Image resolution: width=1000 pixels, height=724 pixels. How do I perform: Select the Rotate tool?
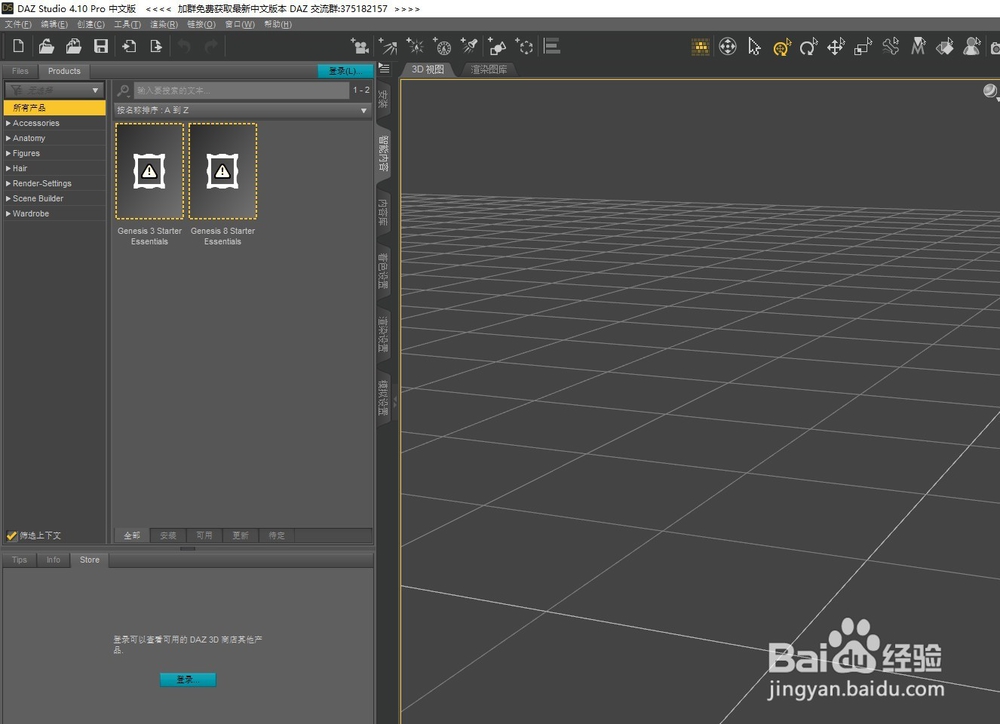click(809, 47)
